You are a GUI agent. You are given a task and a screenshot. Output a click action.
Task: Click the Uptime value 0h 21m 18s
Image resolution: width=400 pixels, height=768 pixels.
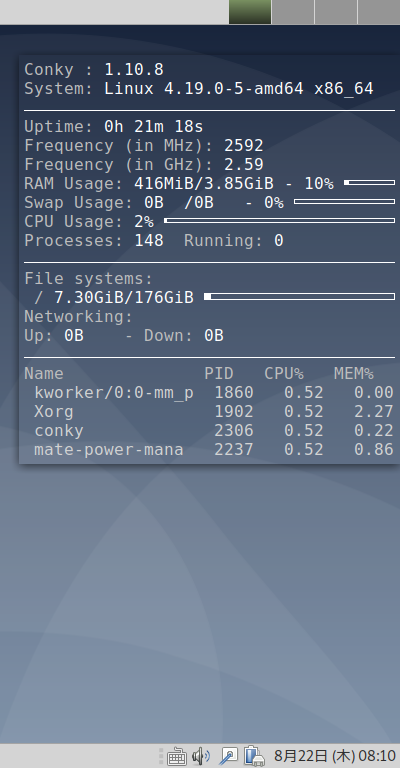[x=153, y=127]
